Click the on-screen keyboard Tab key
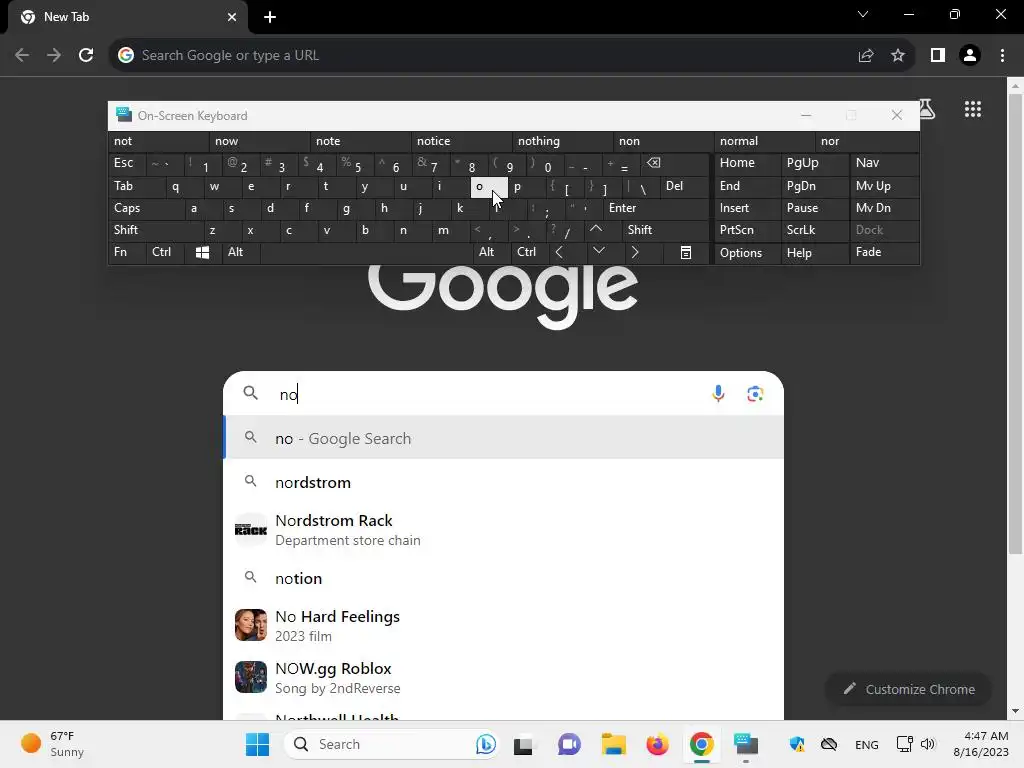This screenshot has height=768, width=1024. point(136,186)
